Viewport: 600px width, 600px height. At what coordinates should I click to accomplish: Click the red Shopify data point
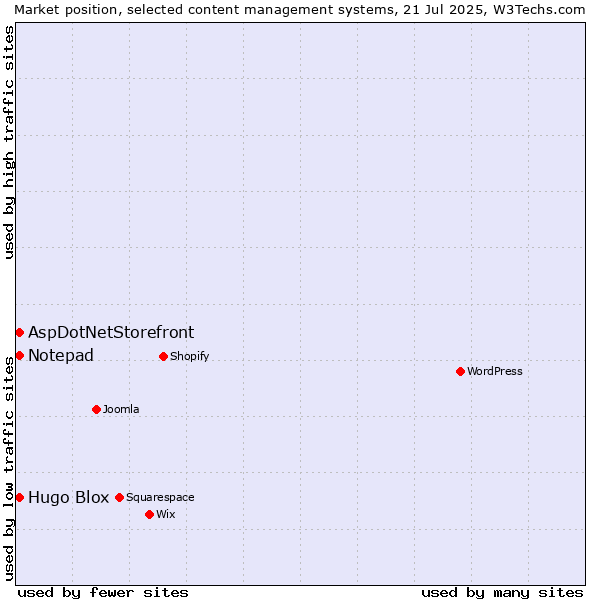[163, 357]
